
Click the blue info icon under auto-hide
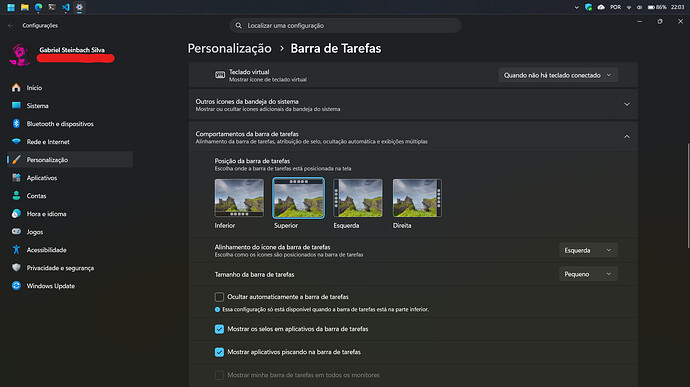[x=217, y=310]
